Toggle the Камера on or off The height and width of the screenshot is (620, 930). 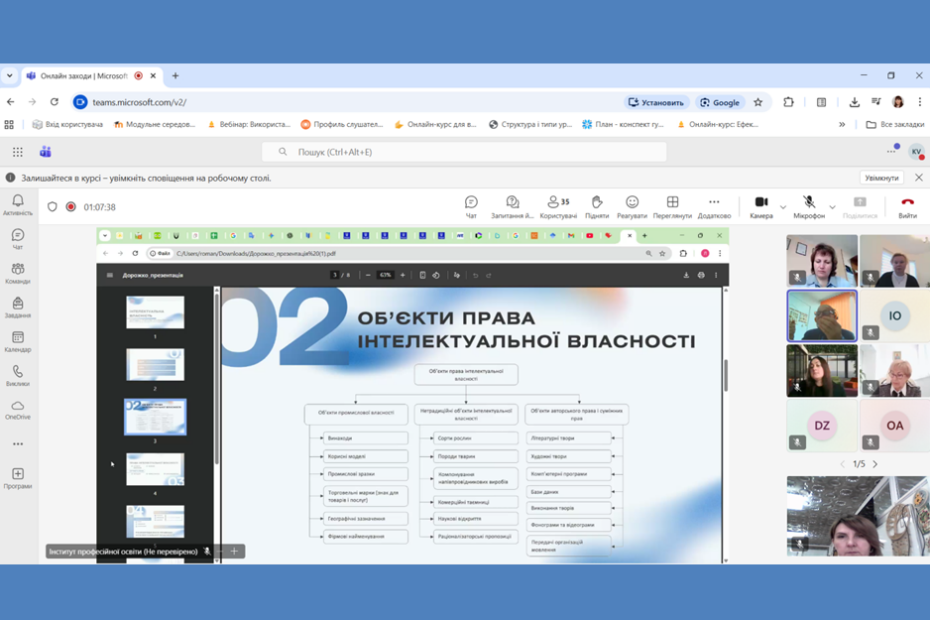tap(761, 206)
